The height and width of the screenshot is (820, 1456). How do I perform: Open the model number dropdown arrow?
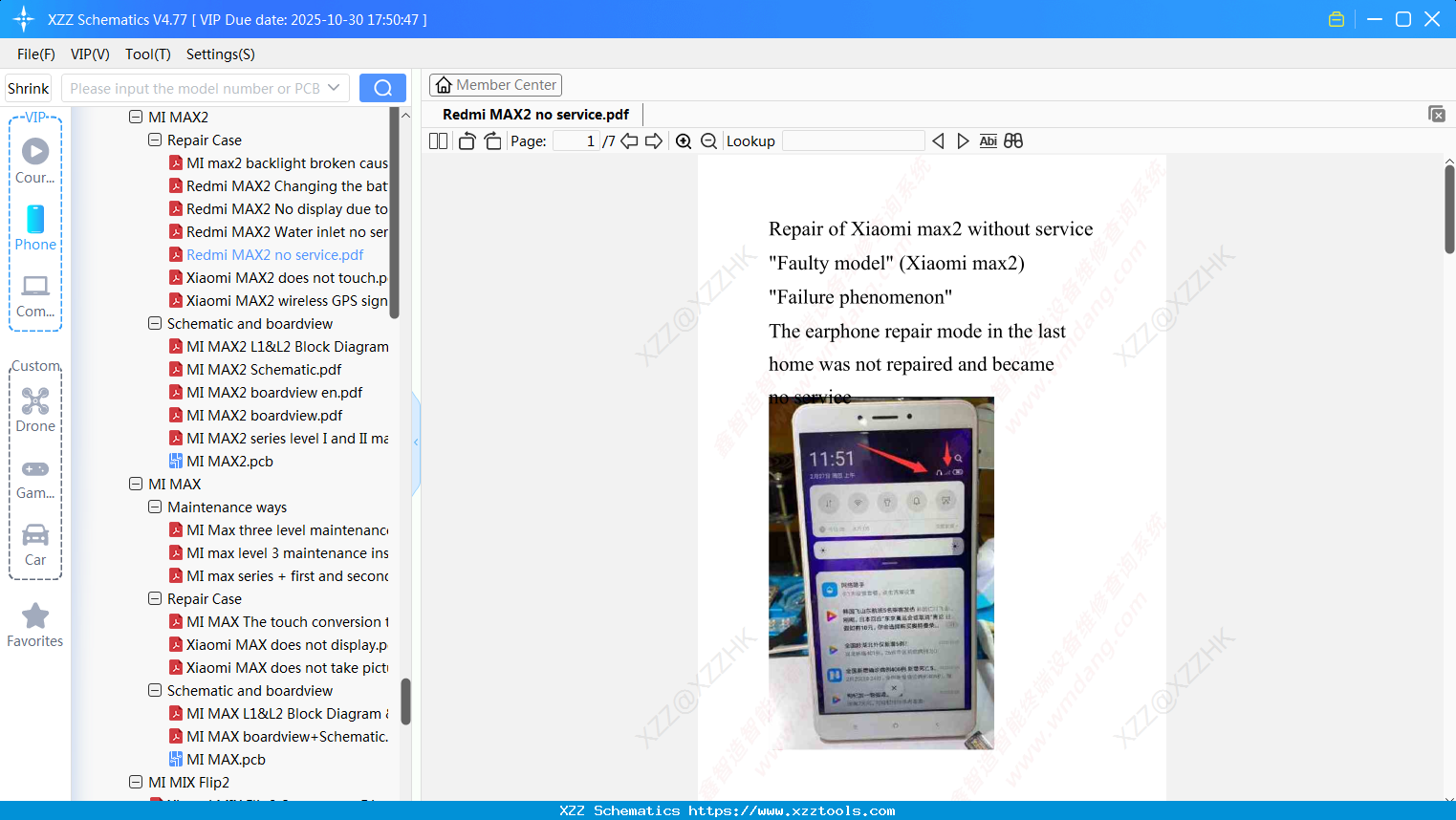point(334,88)
